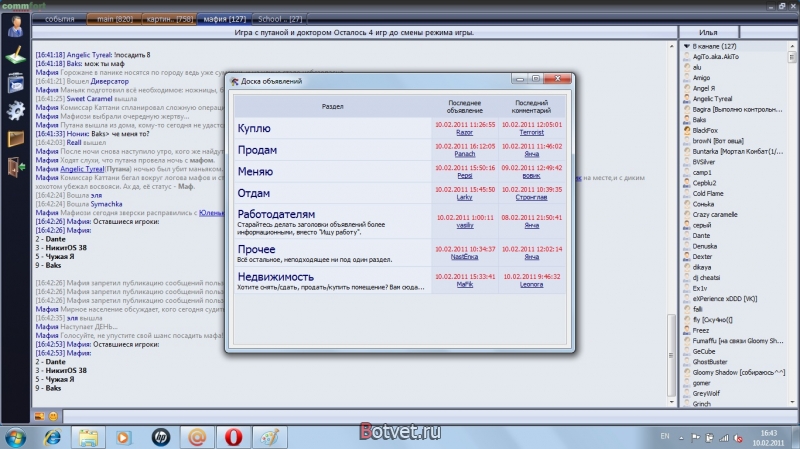Click the notepad with pencil sidebar icon

15,55
